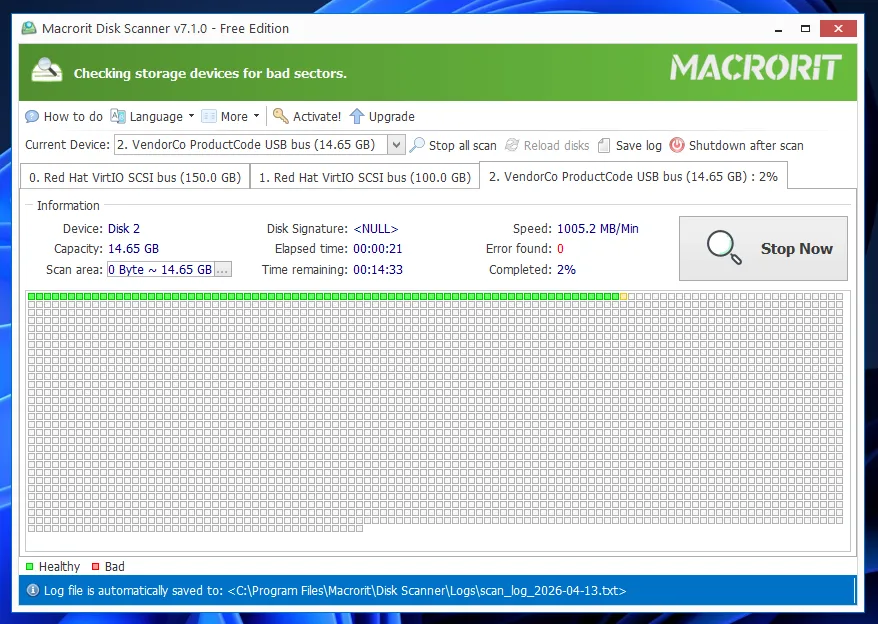
Task: Click the red Bad legend swatch
Action: click(95, 566)
